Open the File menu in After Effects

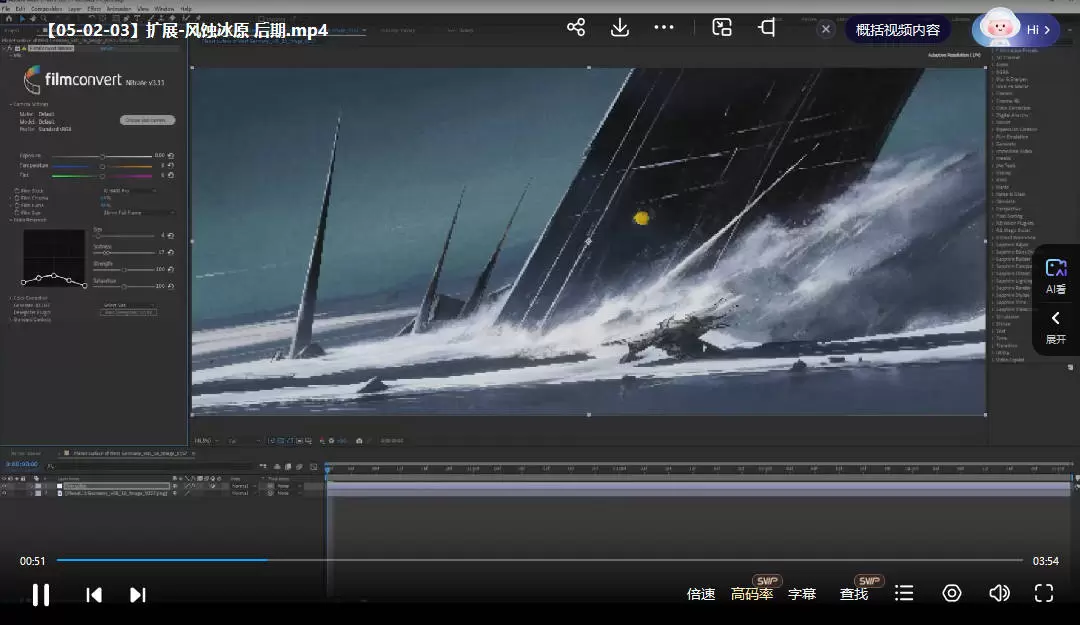(x=6, y=9)
